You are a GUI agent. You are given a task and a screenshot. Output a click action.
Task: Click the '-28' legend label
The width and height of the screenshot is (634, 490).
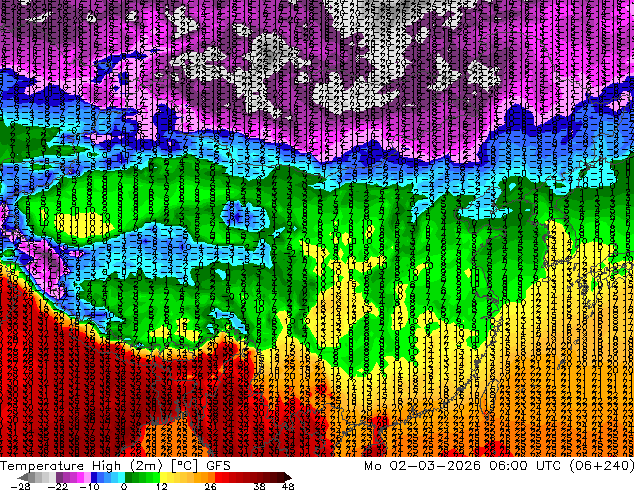point(21,486)
